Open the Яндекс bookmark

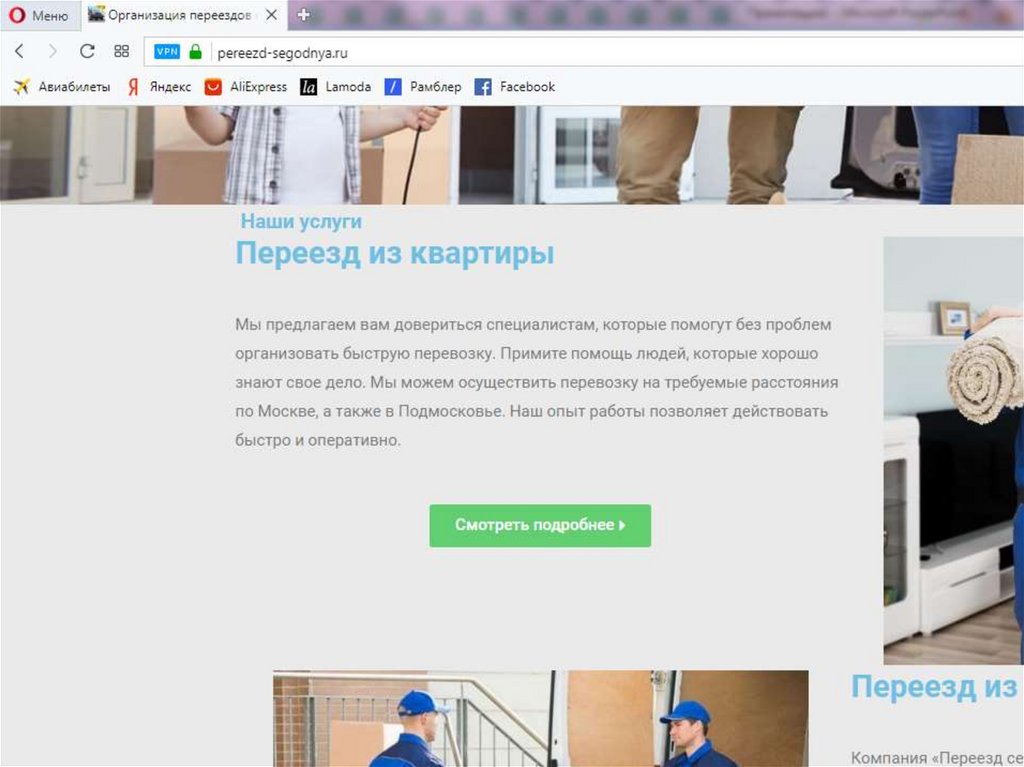coord(159,87)
